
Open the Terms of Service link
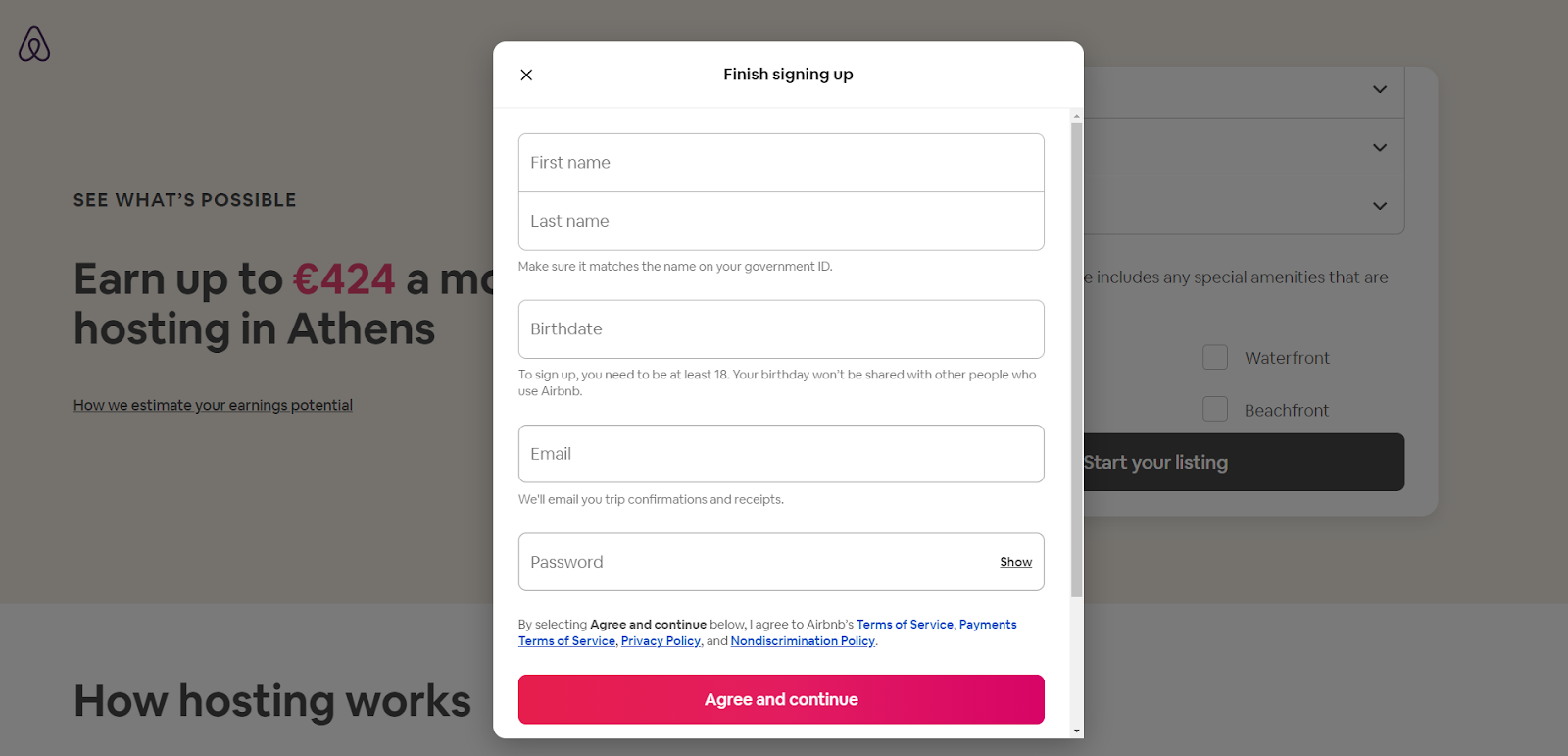coord(904,624)
